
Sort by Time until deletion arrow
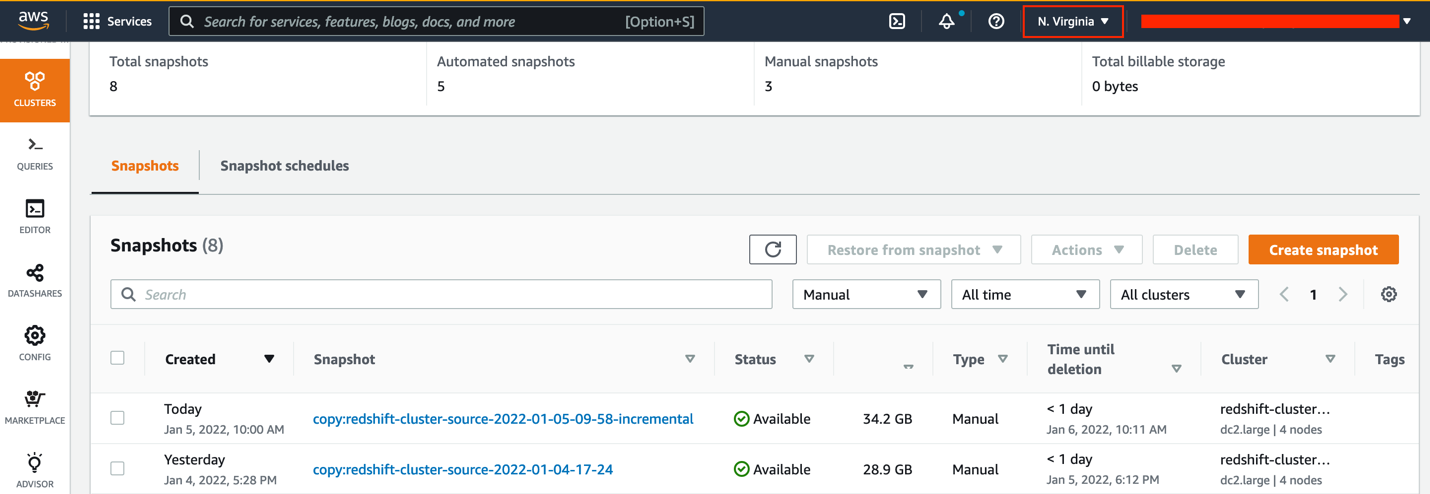point(1176,369)
